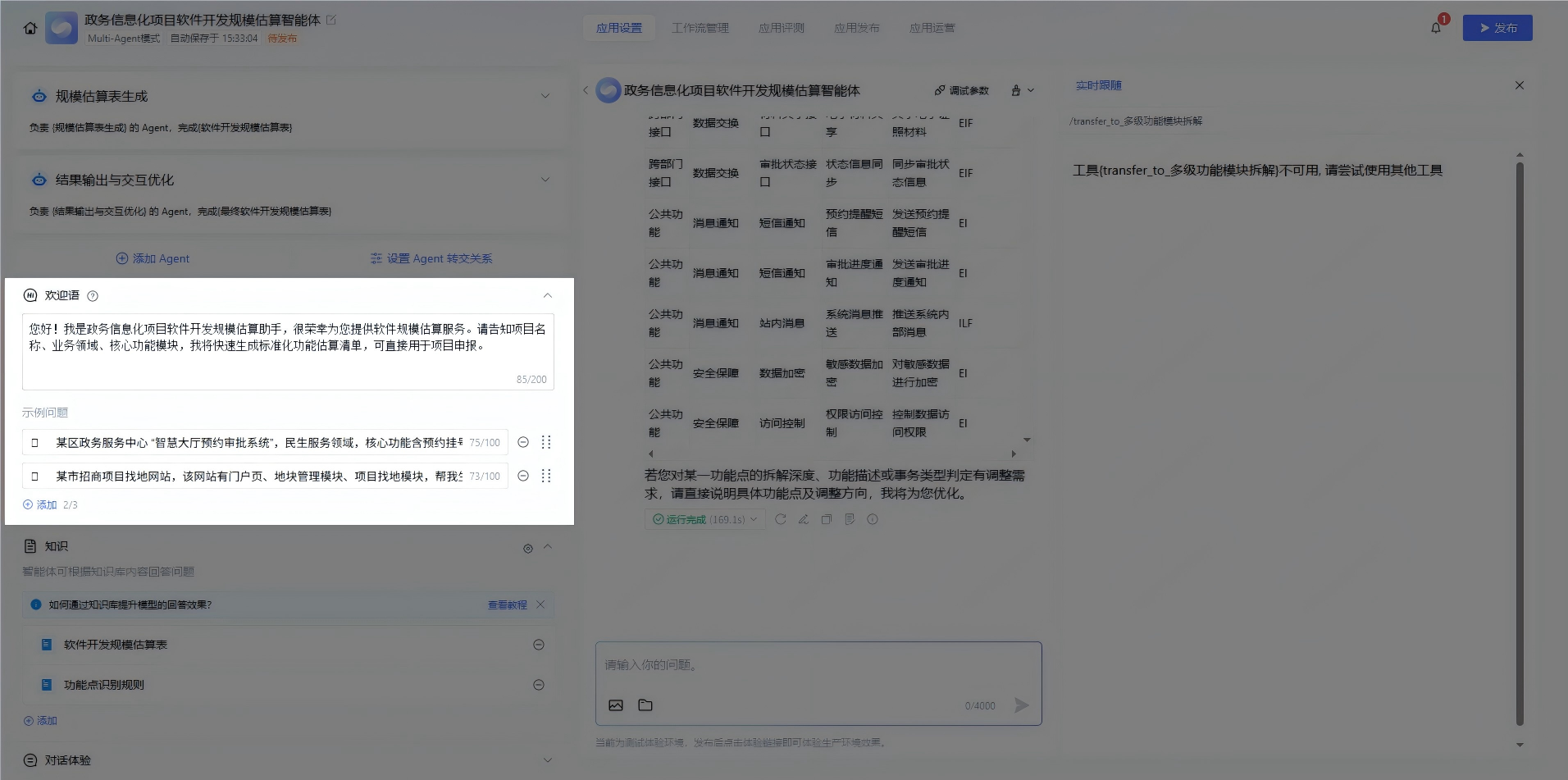Click the 添加 Agent link
The image size is (1568, 780).
(x=153, y=258)
